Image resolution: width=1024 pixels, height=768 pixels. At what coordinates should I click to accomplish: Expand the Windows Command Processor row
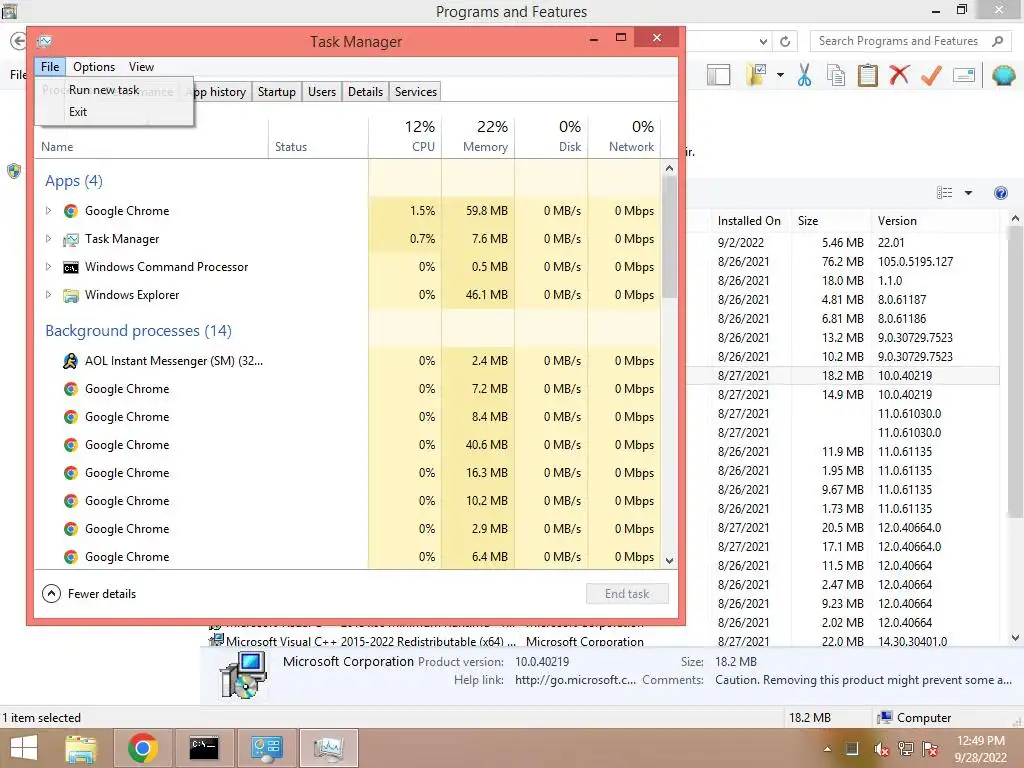tap(48, 267)
